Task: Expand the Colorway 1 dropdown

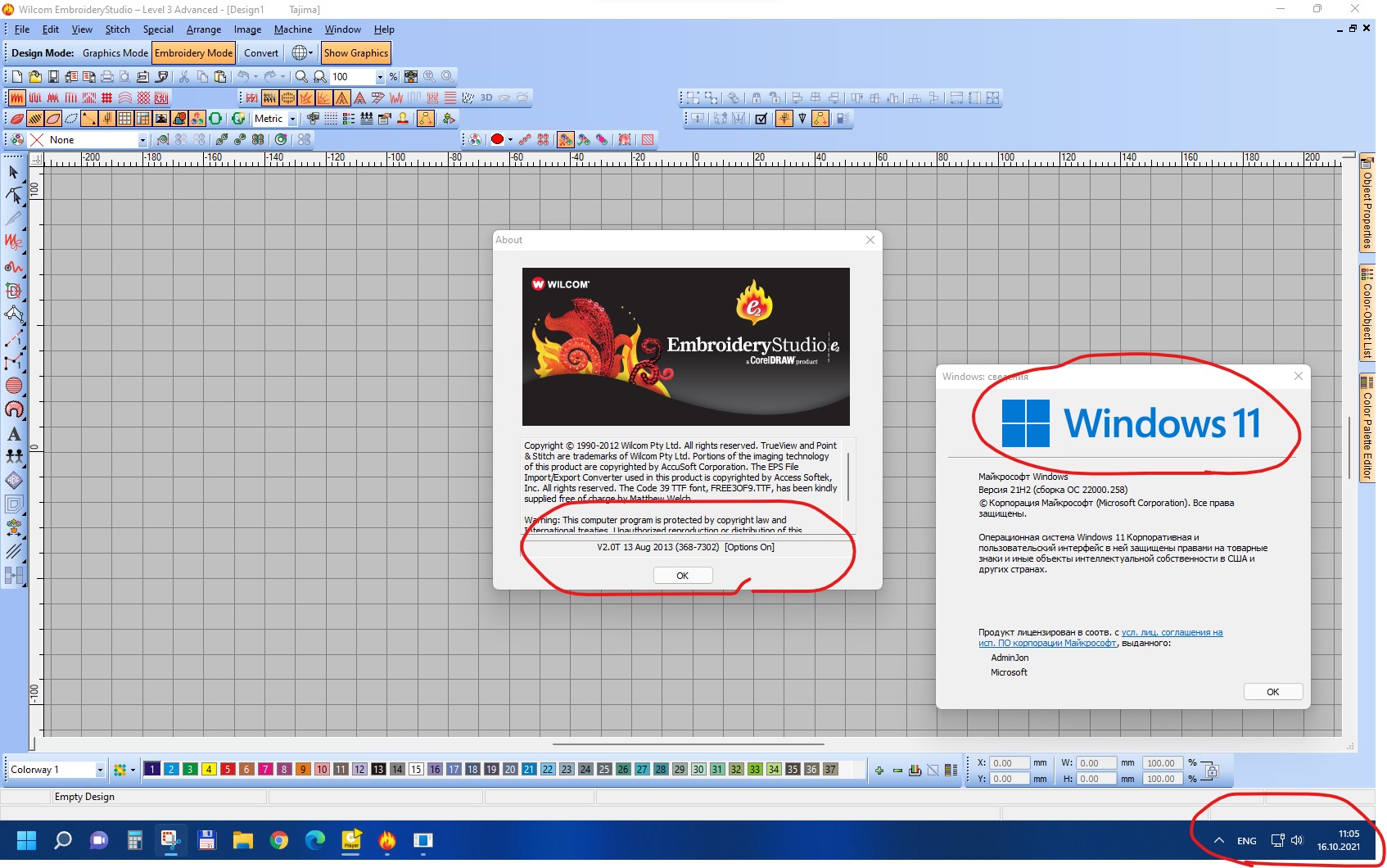Action: coord(100,770)
